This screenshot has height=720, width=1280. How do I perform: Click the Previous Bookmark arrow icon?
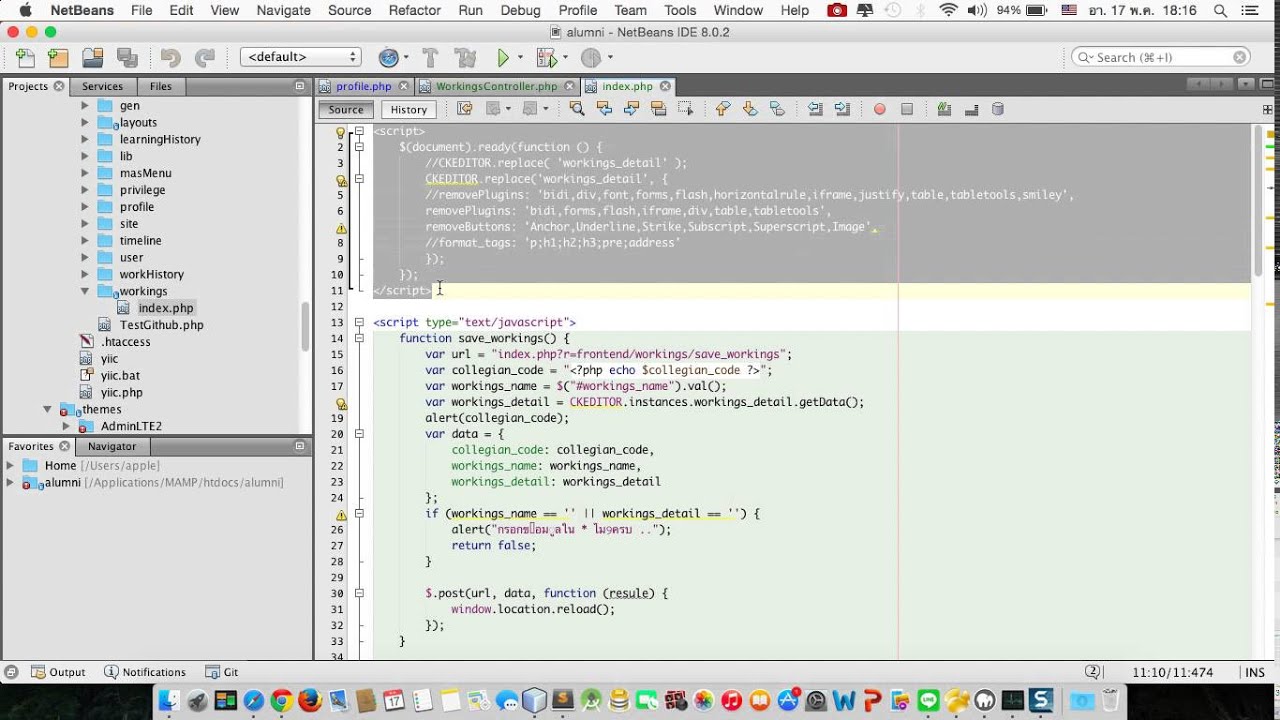coord(723,109)
